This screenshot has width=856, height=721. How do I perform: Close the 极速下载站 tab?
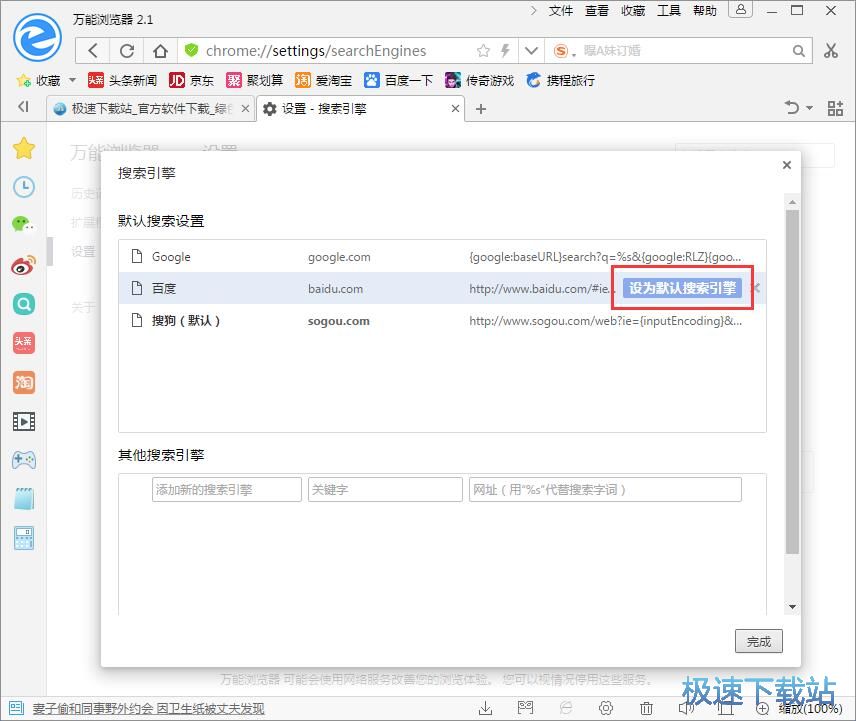click(x=246, y=109)
